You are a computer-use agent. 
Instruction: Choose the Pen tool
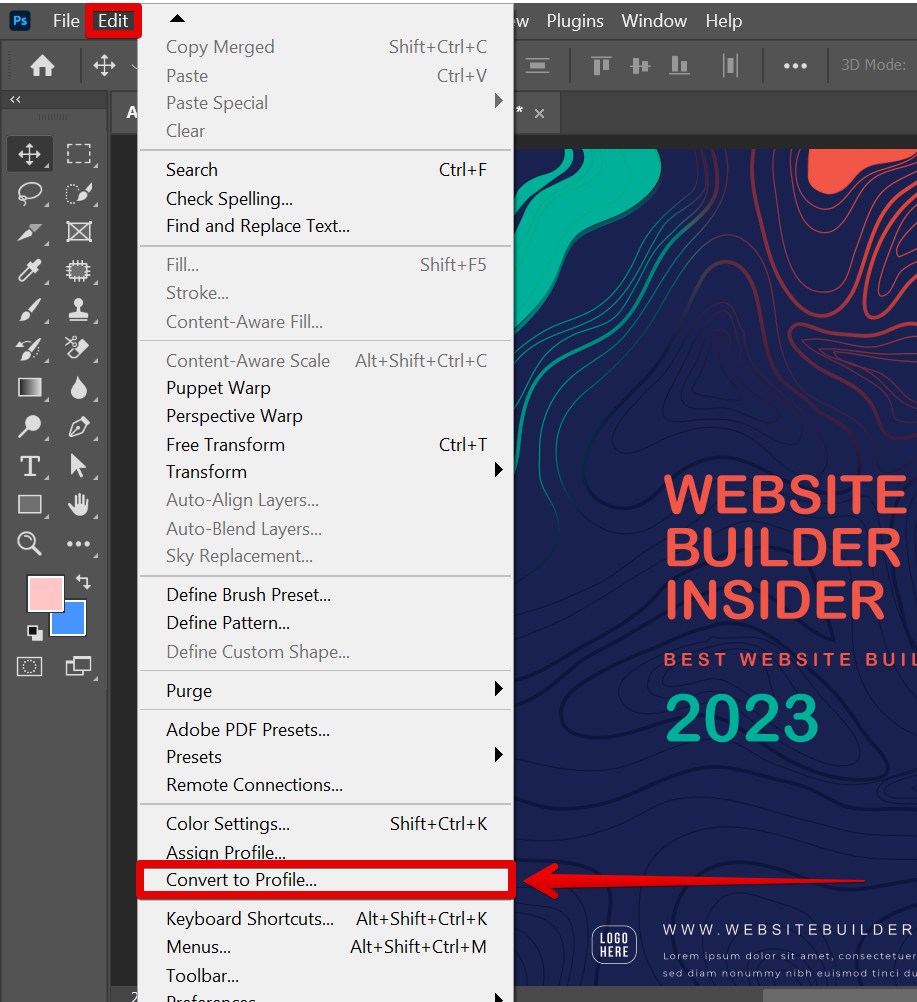79,427
